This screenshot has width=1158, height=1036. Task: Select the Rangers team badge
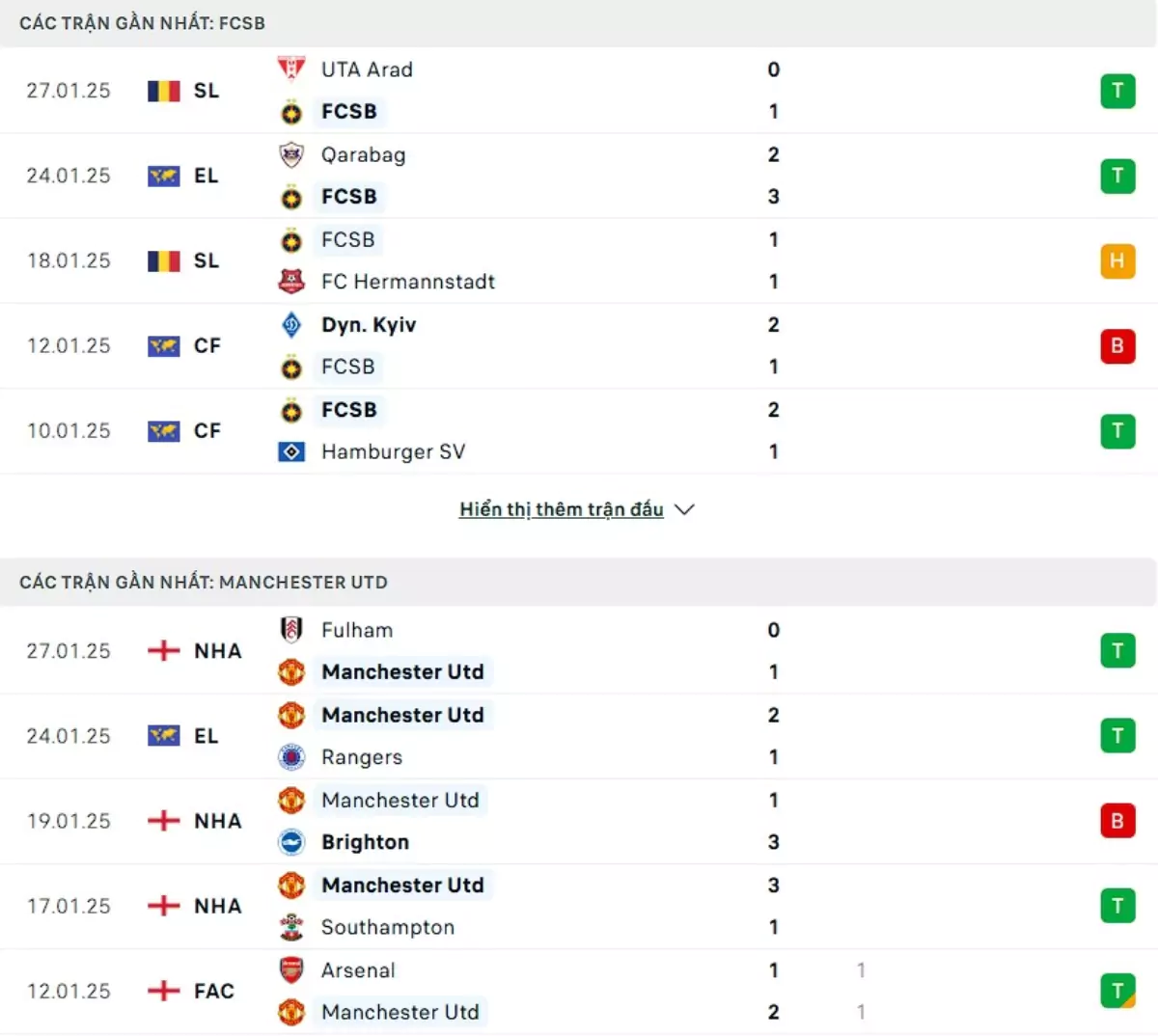tap(291, 757)
